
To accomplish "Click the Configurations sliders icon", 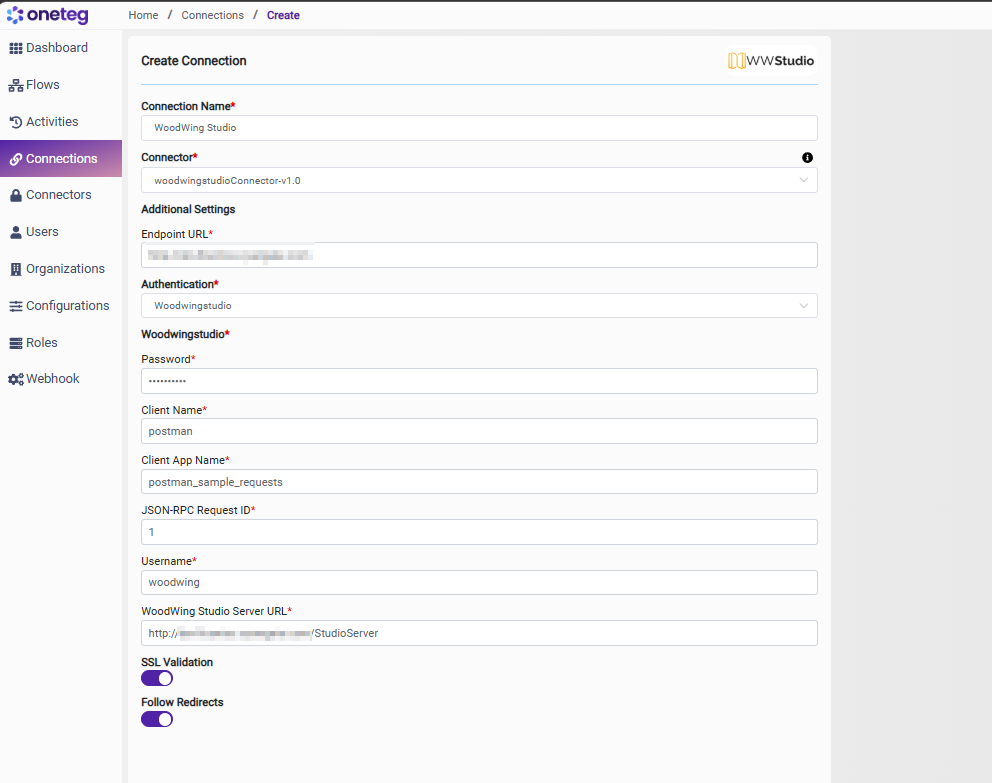I will coord(16,306).
